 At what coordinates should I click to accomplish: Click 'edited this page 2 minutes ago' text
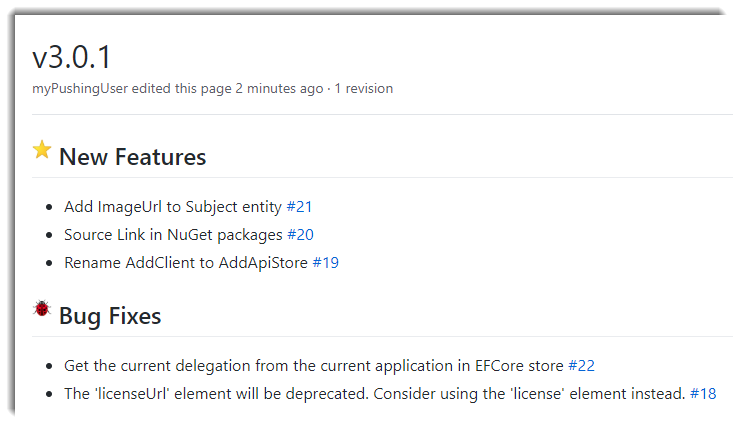228,89
